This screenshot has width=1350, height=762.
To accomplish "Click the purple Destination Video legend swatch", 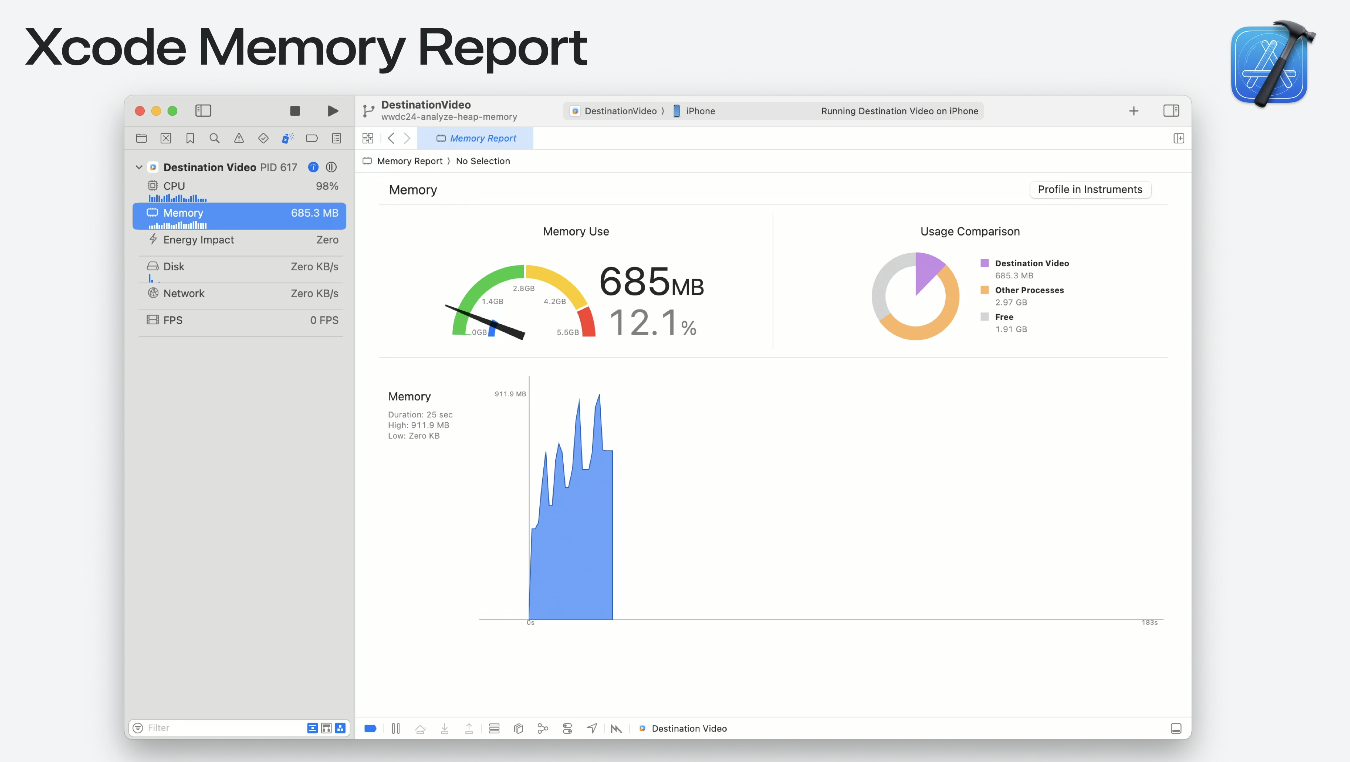I will pyautogui.click(x=985, y=263).
